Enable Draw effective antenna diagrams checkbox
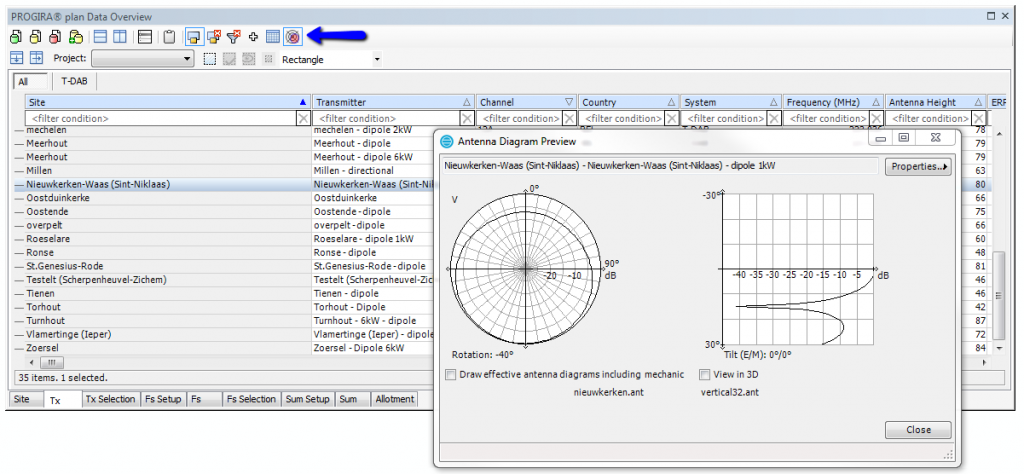The image size is (1024, 474). [451, 375]
